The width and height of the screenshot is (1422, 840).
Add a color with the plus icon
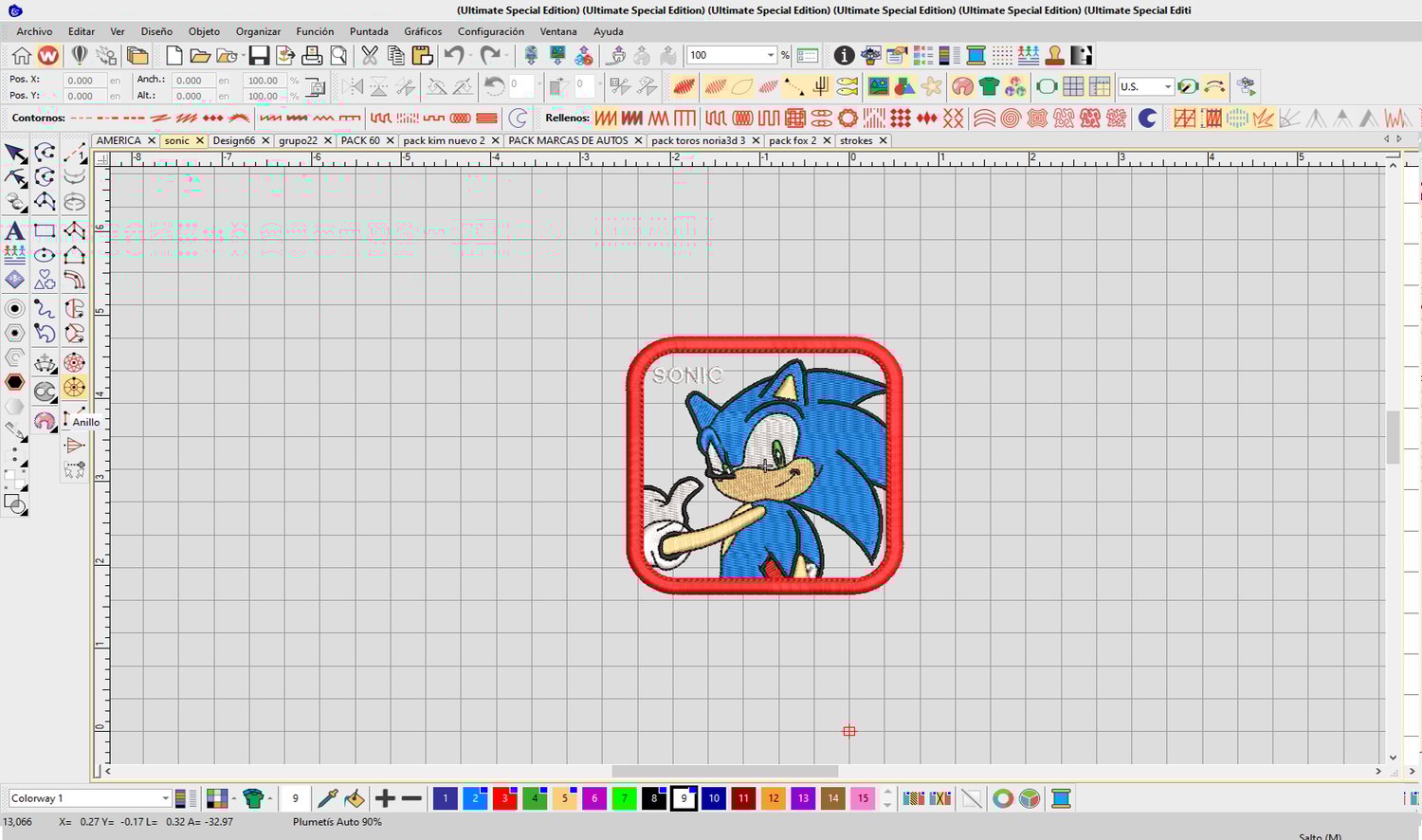[x=385, y=798]
